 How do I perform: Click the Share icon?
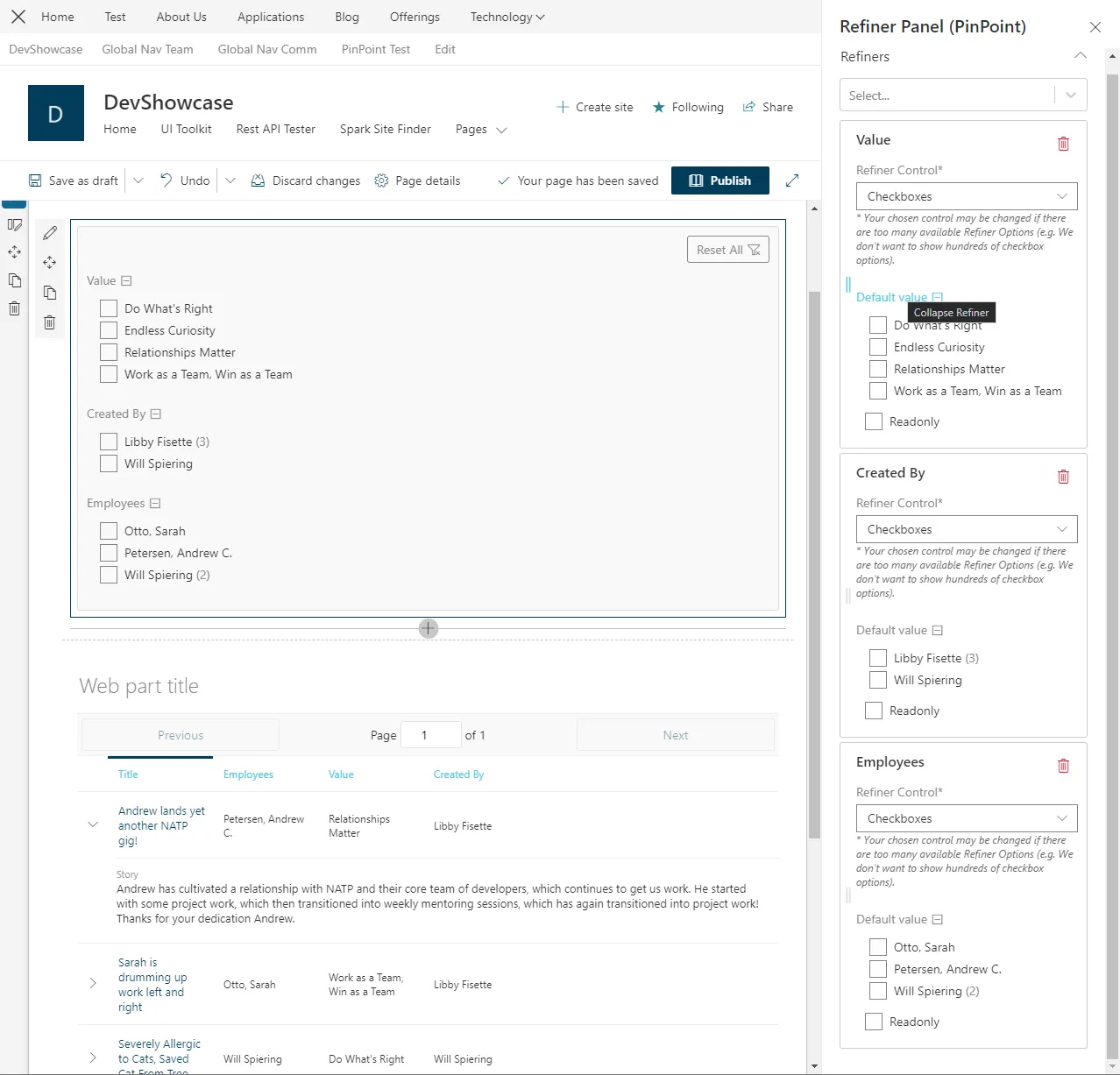pyautogui.click(x=749, y=107)
